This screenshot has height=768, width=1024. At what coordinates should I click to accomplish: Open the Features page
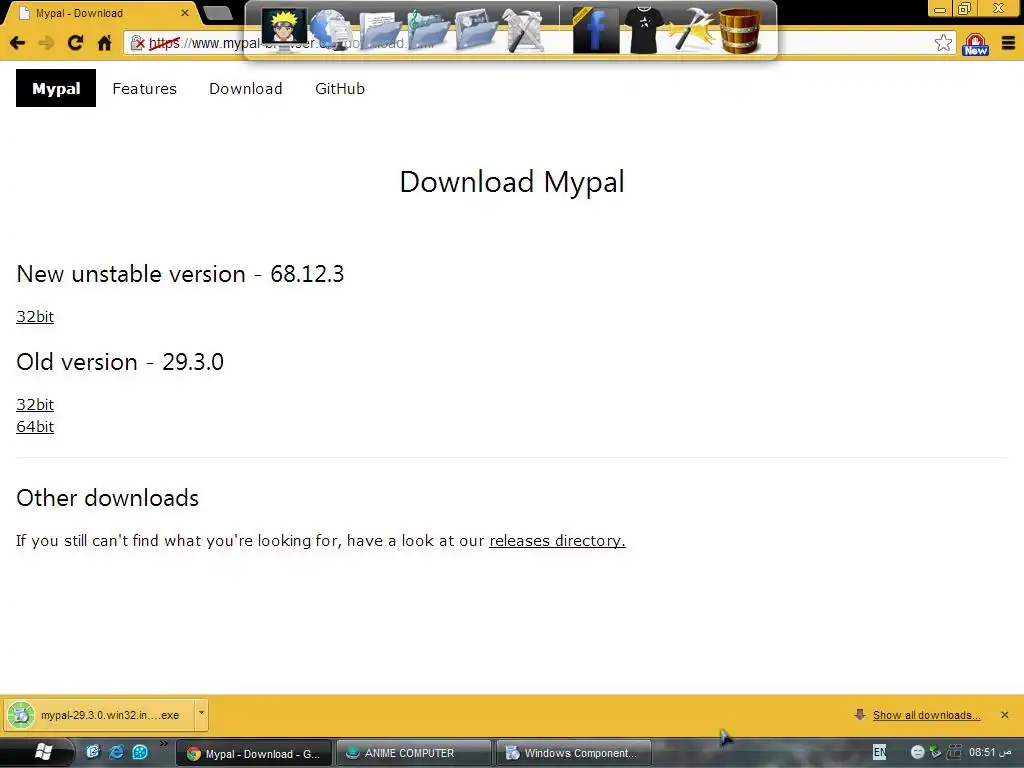[144, 89]
